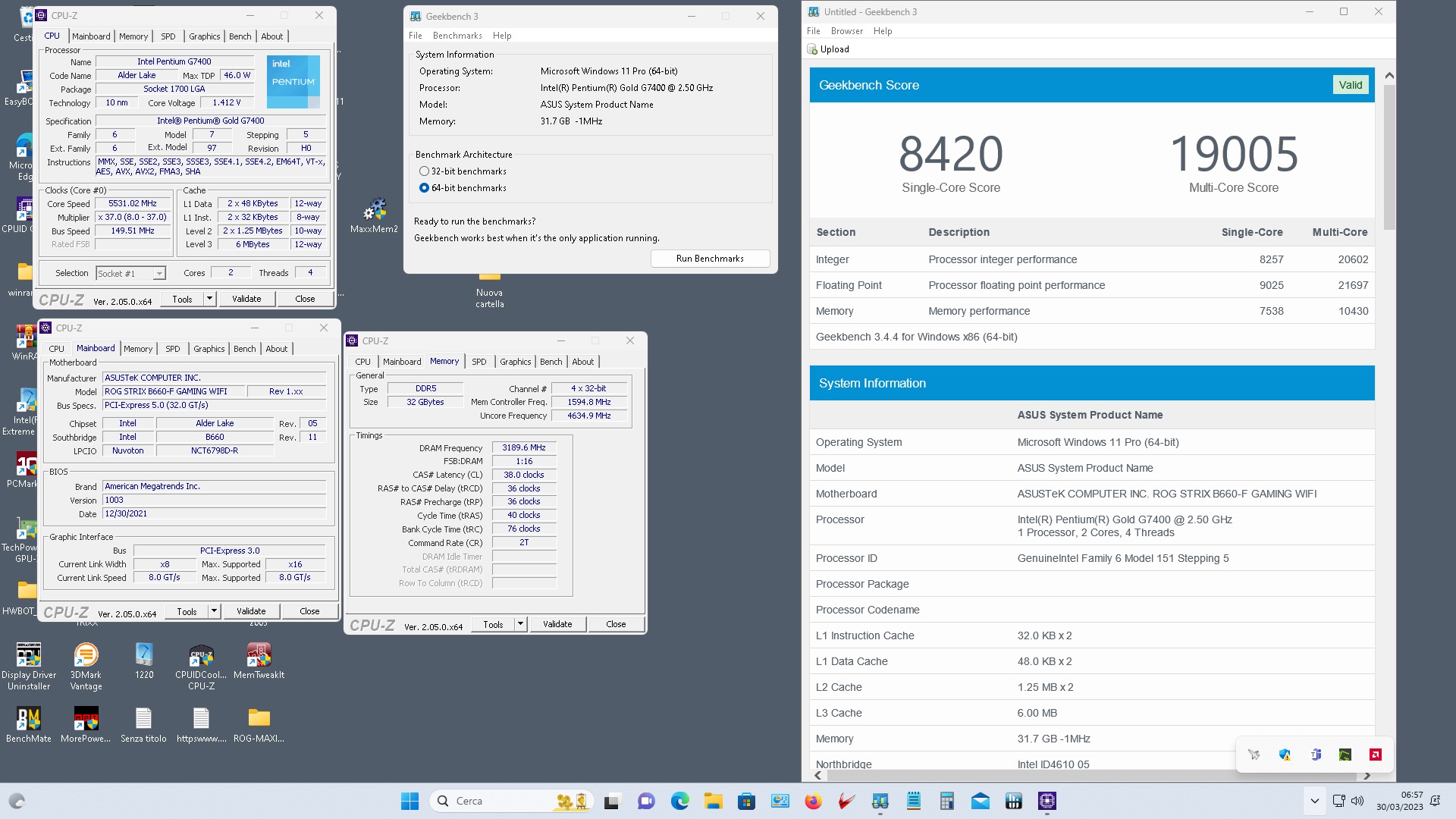Open the Mail app in taskbar
The image size is (1456, 819).
980,801
